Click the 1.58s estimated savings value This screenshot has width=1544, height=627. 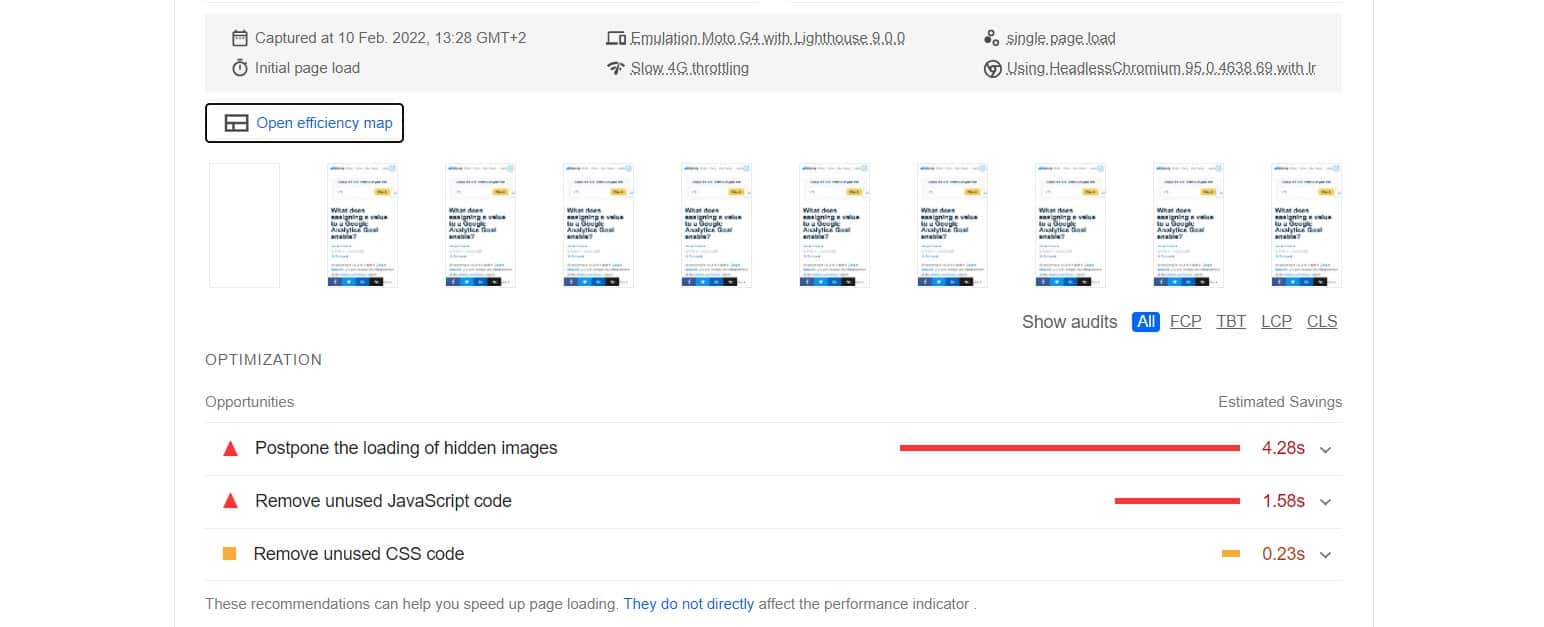pyautogui.click(x=1283, y=501)
